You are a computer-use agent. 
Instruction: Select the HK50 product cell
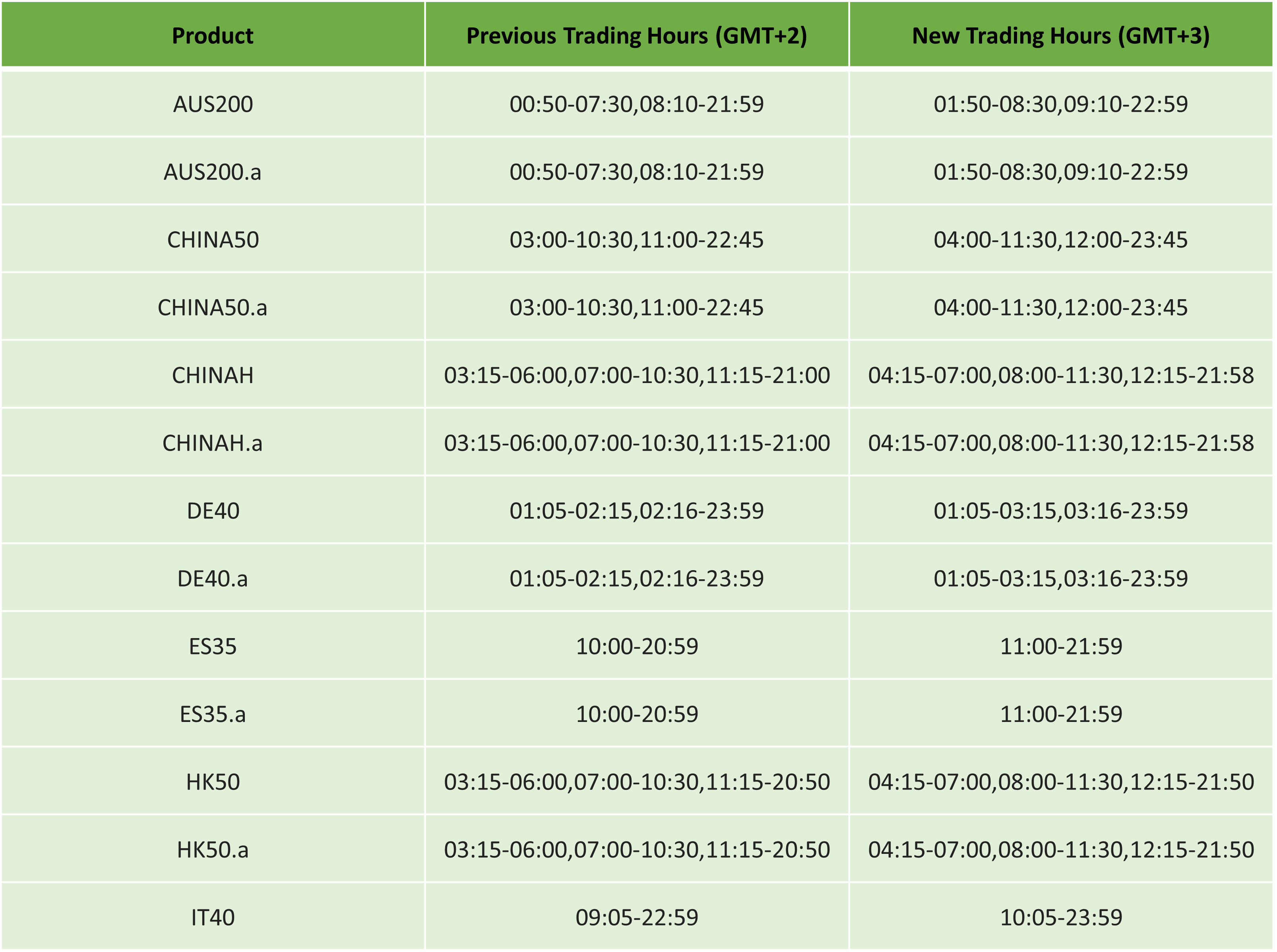click(x=213, y=782)
